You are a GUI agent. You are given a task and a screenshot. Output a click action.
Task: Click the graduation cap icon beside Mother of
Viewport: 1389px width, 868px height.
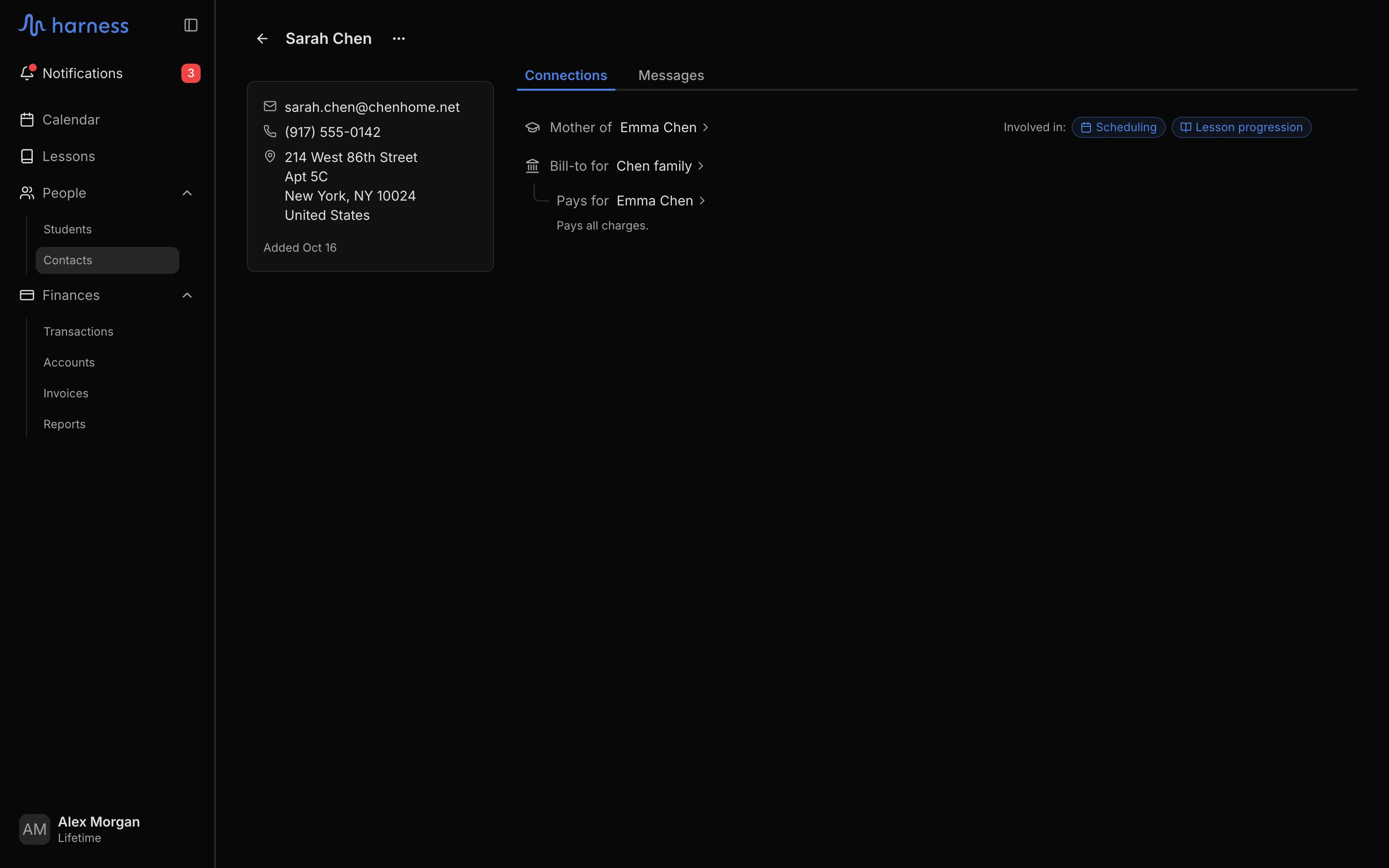coord(532,127)
